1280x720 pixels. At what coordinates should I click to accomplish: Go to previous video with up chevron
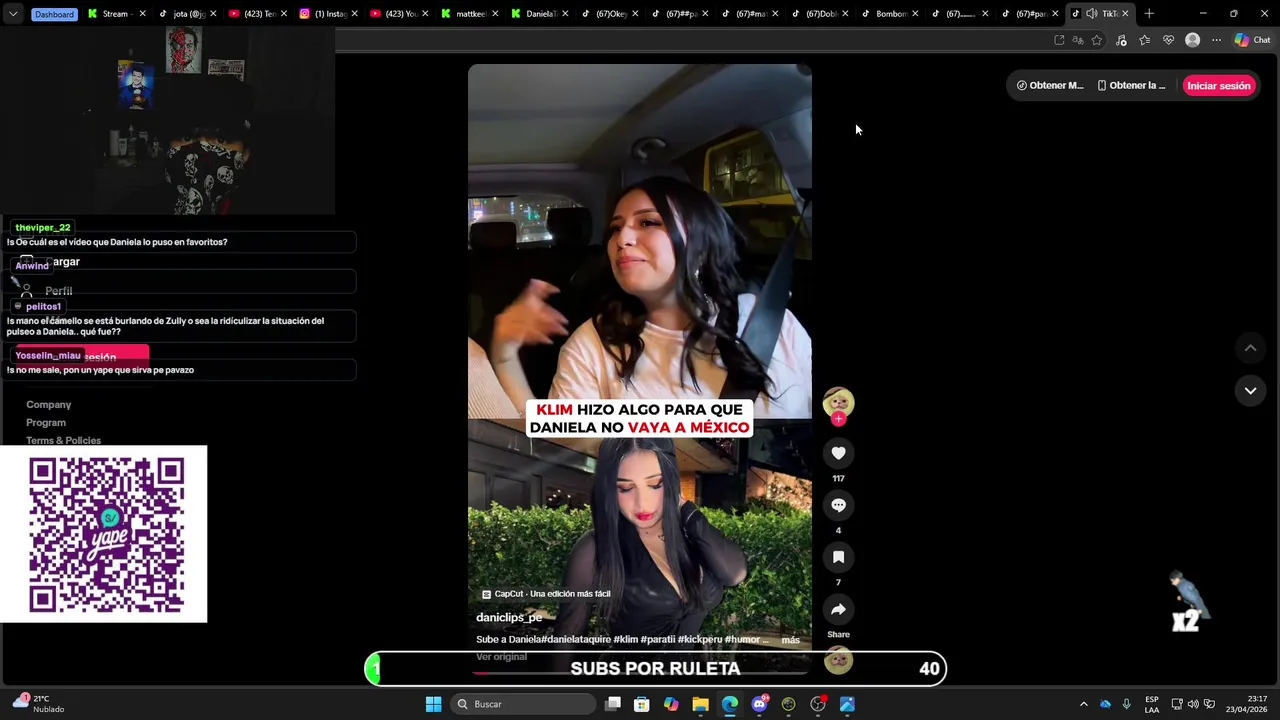click(1250, 348)
